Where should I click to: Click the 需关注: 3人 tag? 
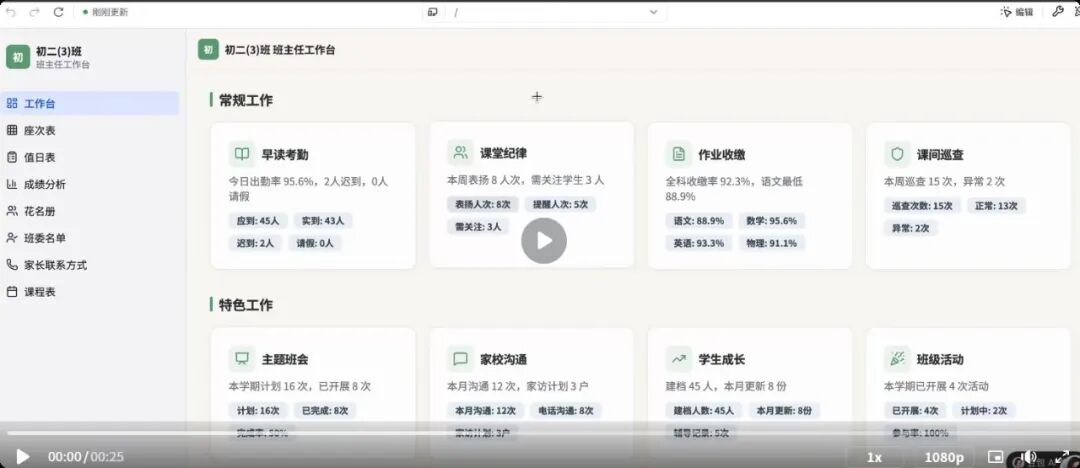tap(478, 227)
